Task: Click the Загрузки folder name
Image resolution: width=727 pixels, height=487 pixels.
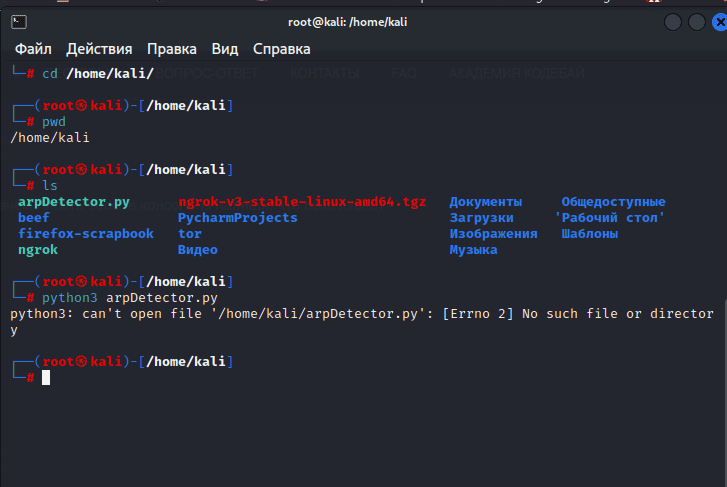Action: (x=481, y=218)
